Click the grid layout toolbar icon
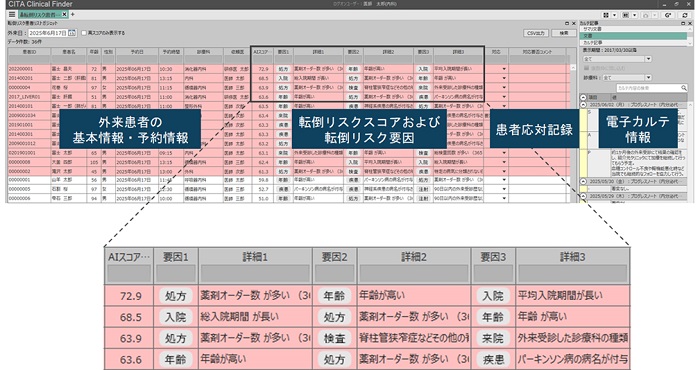Image resolution: width=700 pixels, height=370 pixels. [606, 15]
